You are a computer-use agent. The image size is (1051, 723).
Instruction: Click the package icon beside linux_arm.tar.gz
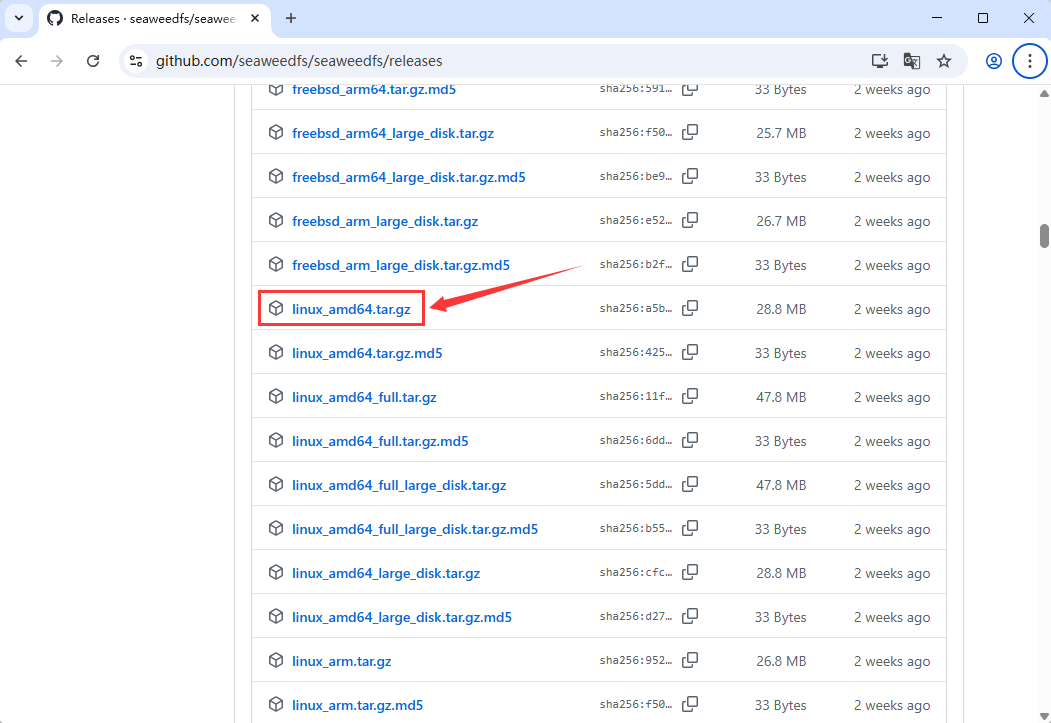(275, 661)
